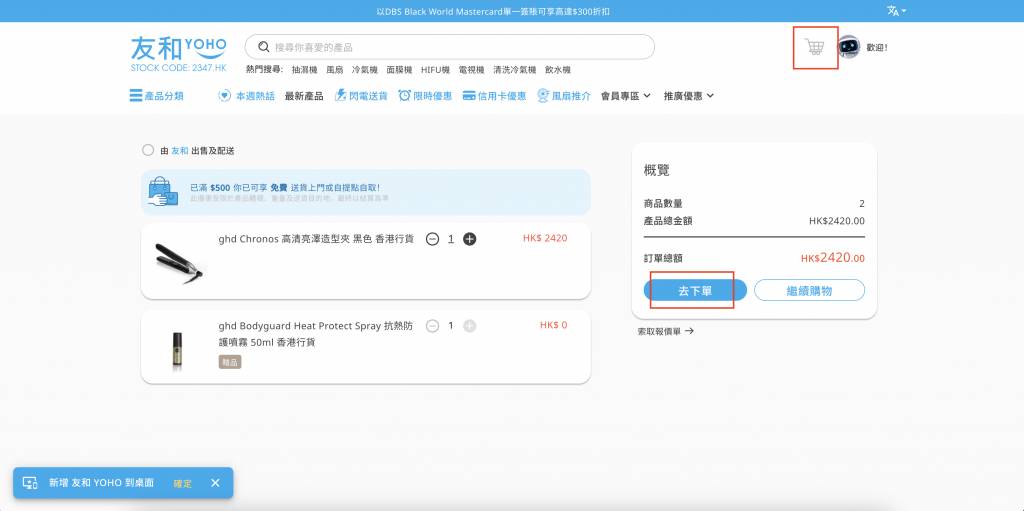
Task: Click the search field for products
Action: pos(449,47)
